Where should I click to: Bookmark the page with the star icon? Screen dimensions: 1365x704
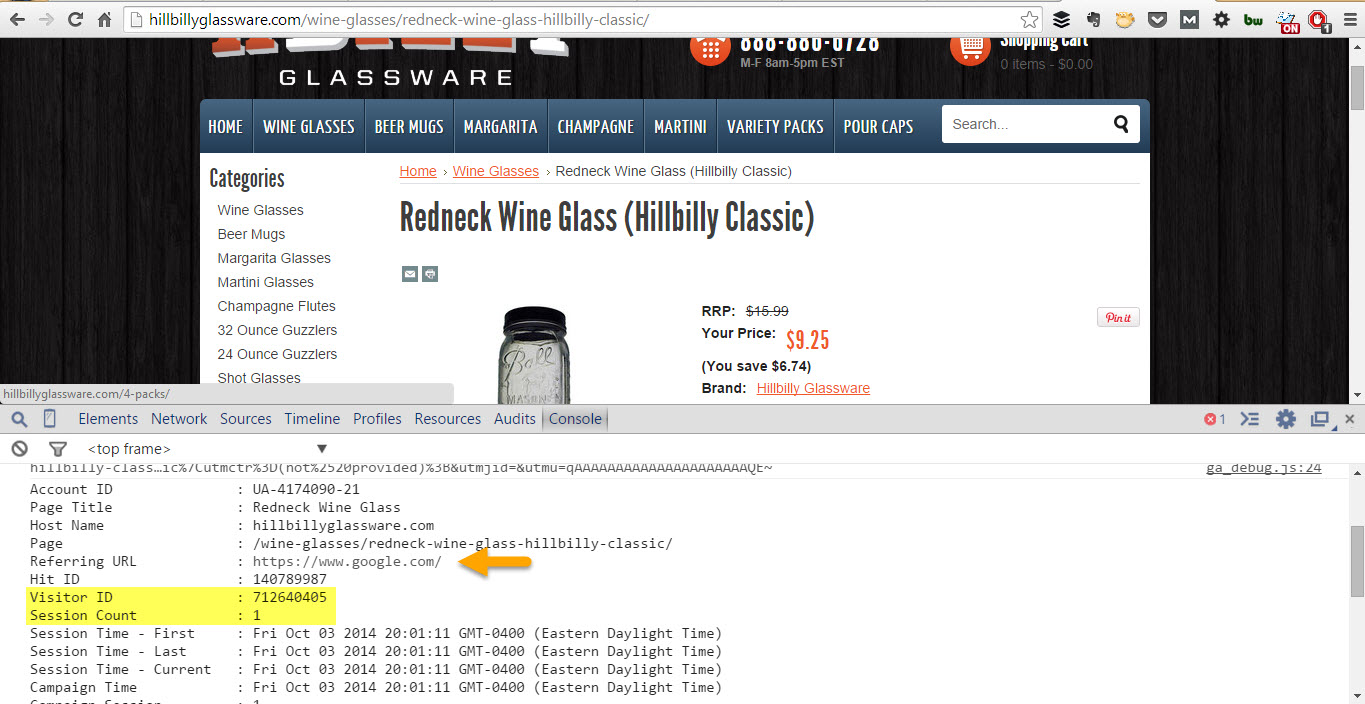[1029, 19]
